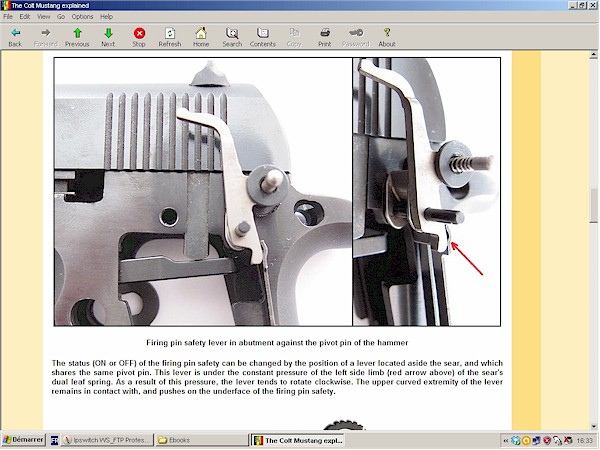Click the taskbar clock showing 16:33
The width and height of the screenshot is (600, 450).
[584, 440]
